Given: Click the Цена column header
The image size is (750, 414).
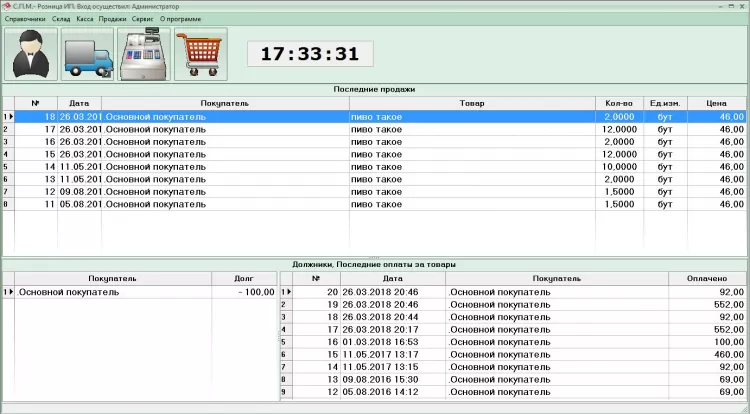Looking at the screenshot, I should pyautogui.click(x=717, y=103).
